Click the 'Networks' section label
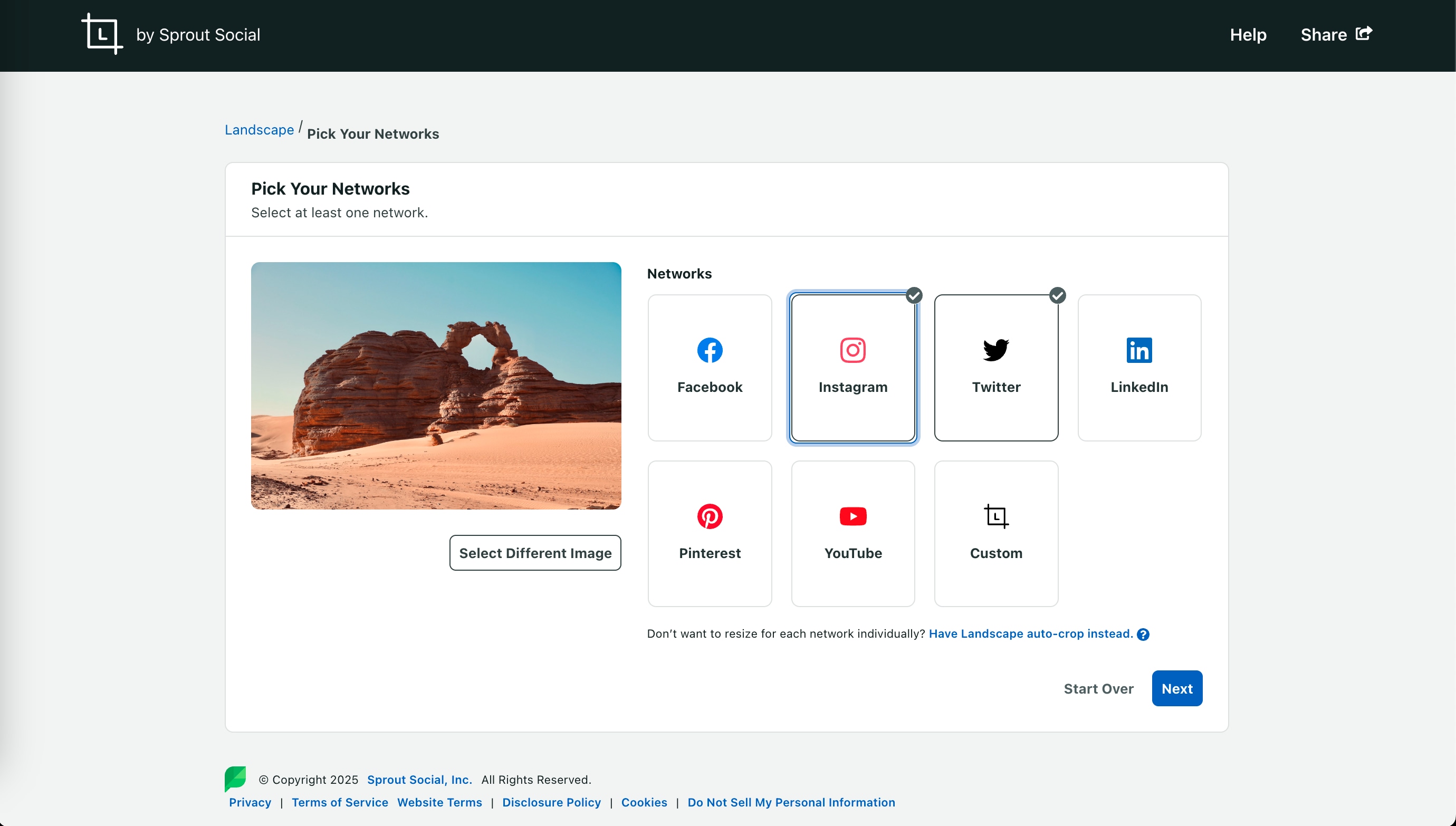 679,273
